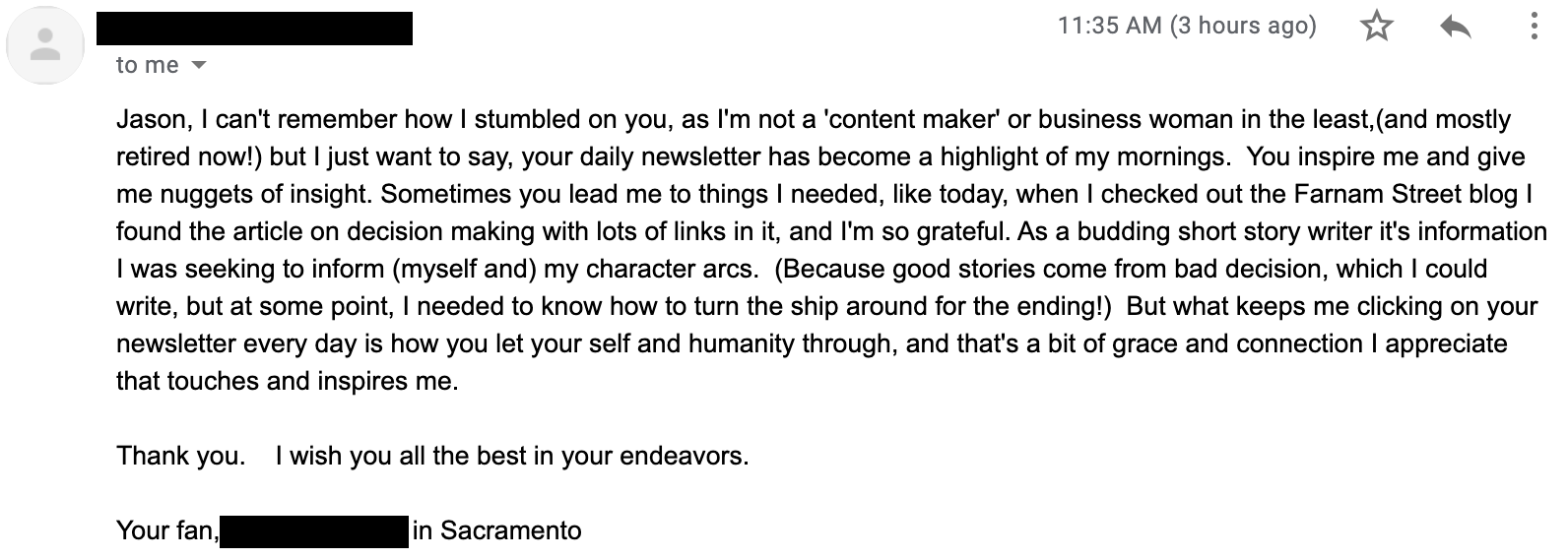Image resolution: width=1568 pixels, height=559 pixels.
Task: Click the "Your fan," sign-off text
Action: coord(166,531)
